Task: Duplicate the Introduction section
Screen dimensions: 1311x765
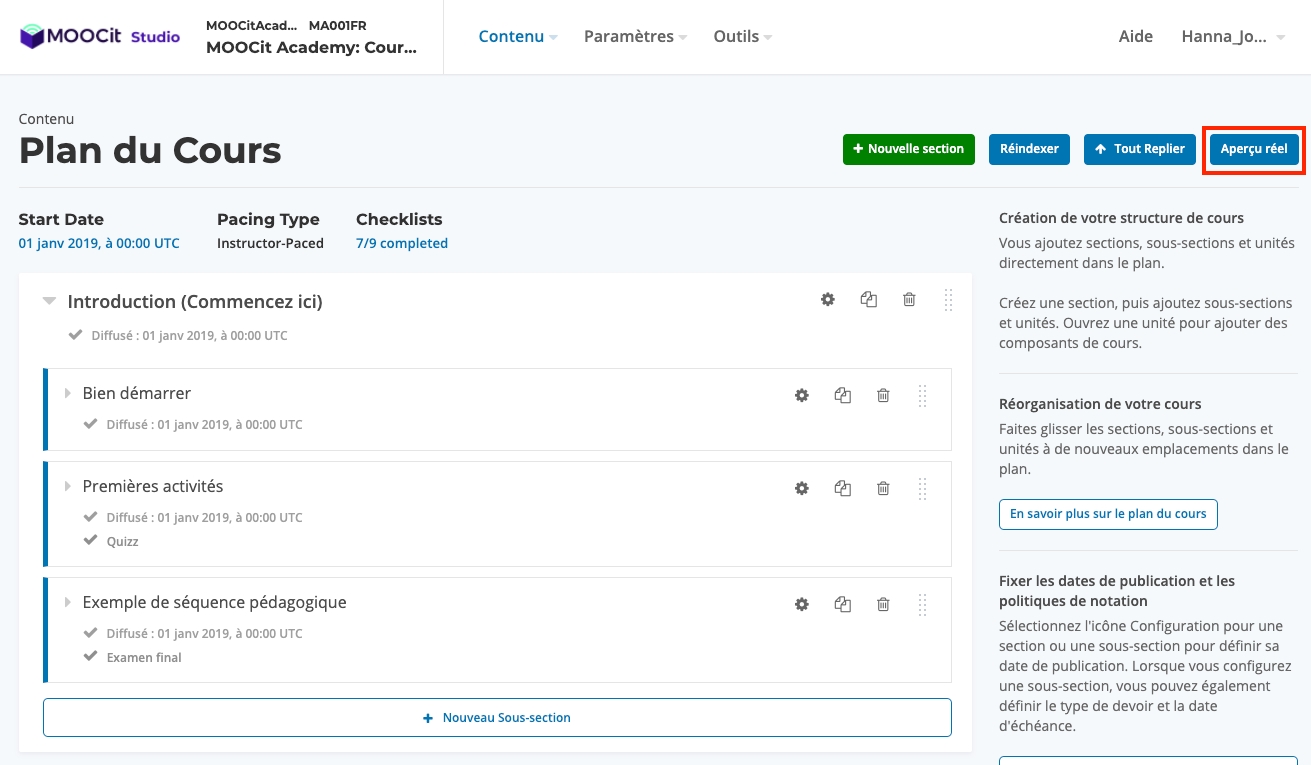Action: point(869,299)
